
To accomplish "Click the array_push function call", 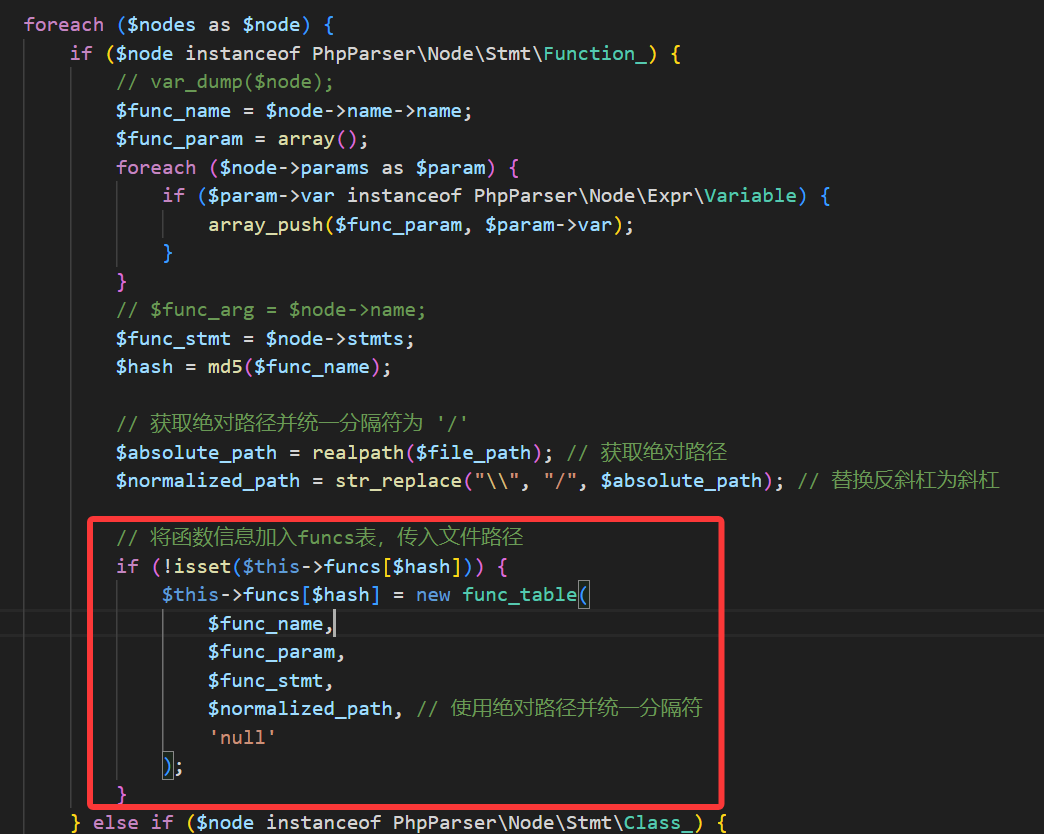I will pos(266,225).
